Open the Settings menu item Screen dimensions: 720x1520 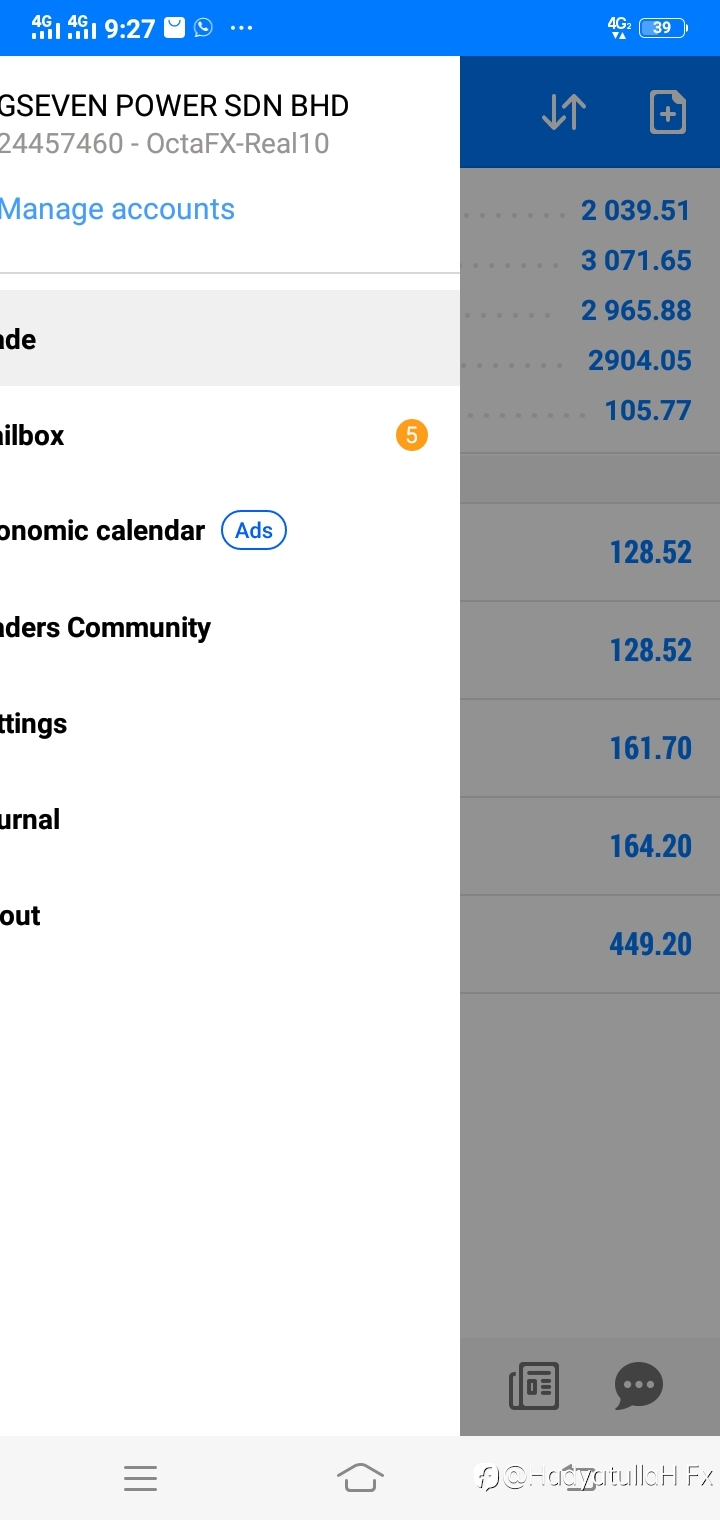coord(230,723)
